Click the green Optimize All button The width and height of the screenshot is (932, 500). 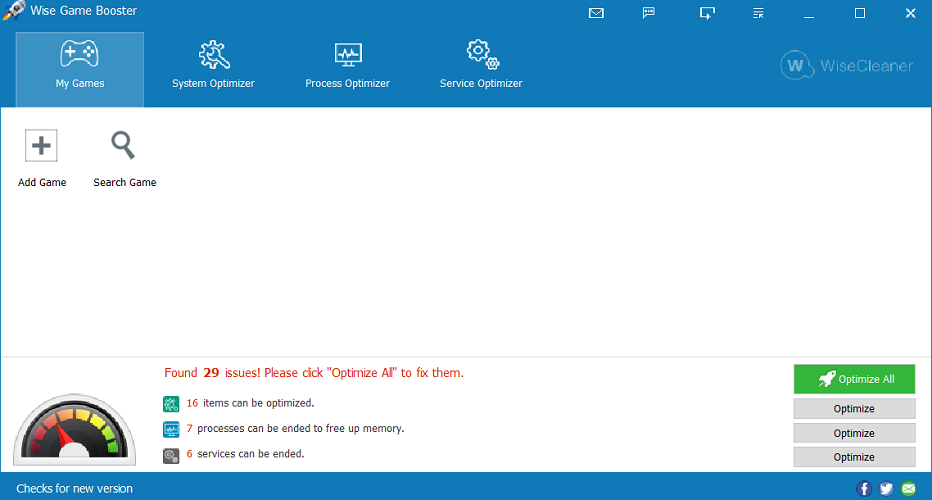(854, 379)
